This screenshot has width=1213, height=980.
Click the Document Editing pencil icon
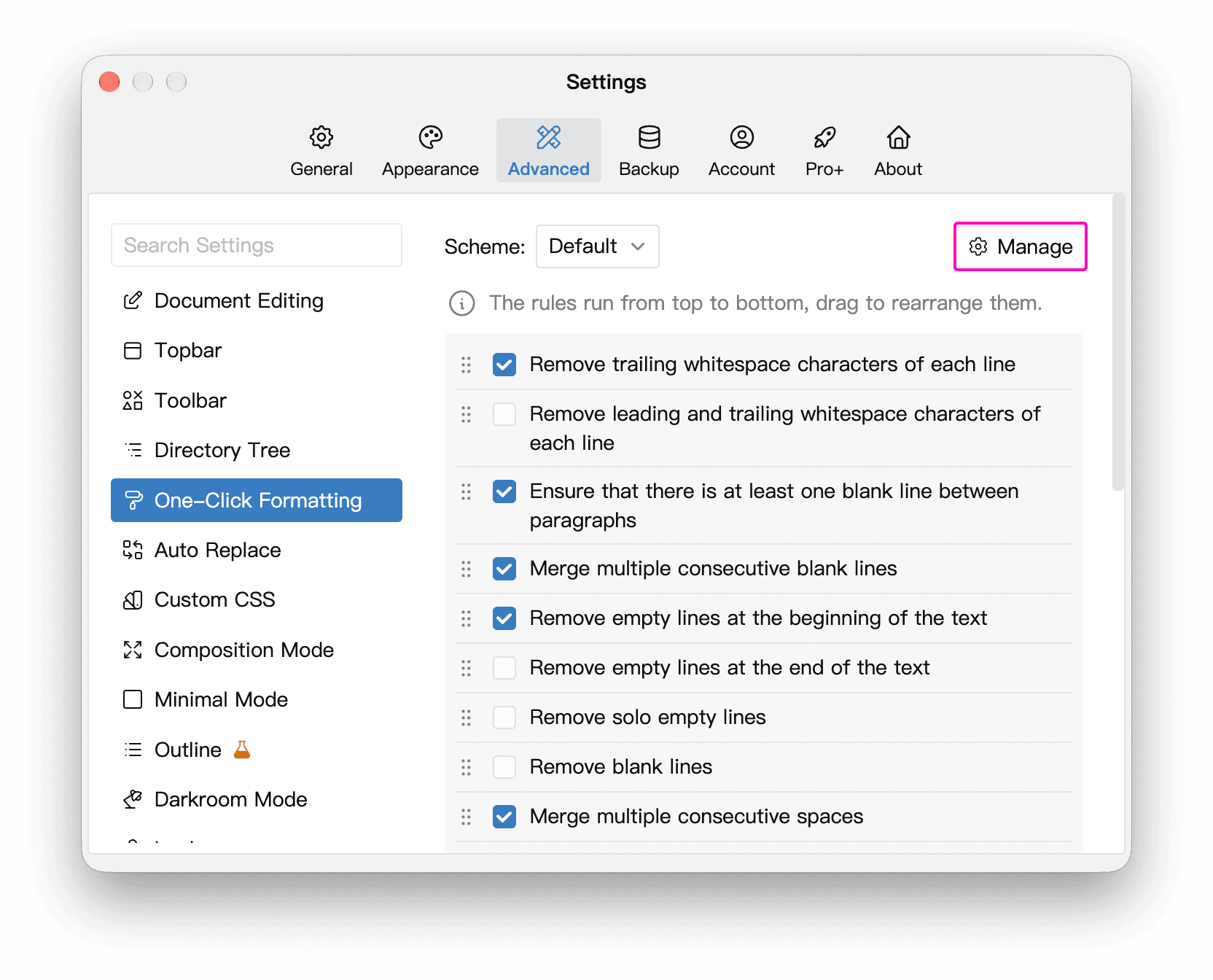(x=133, y=300)
